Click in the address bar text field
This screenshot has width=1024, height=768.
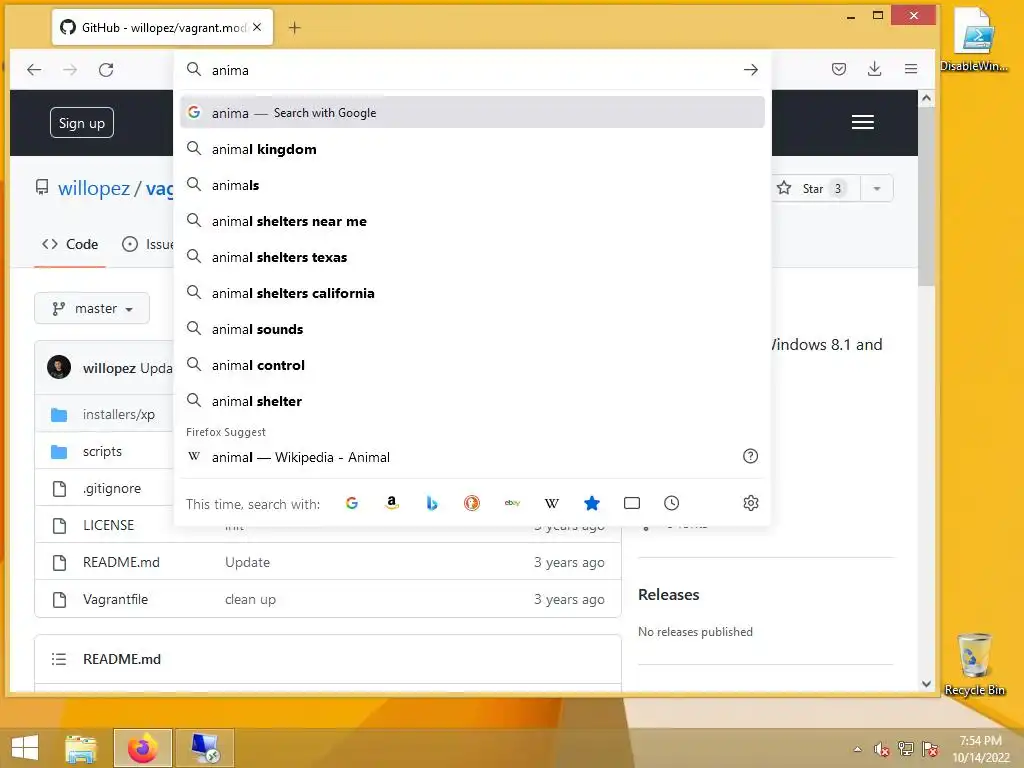470,70
